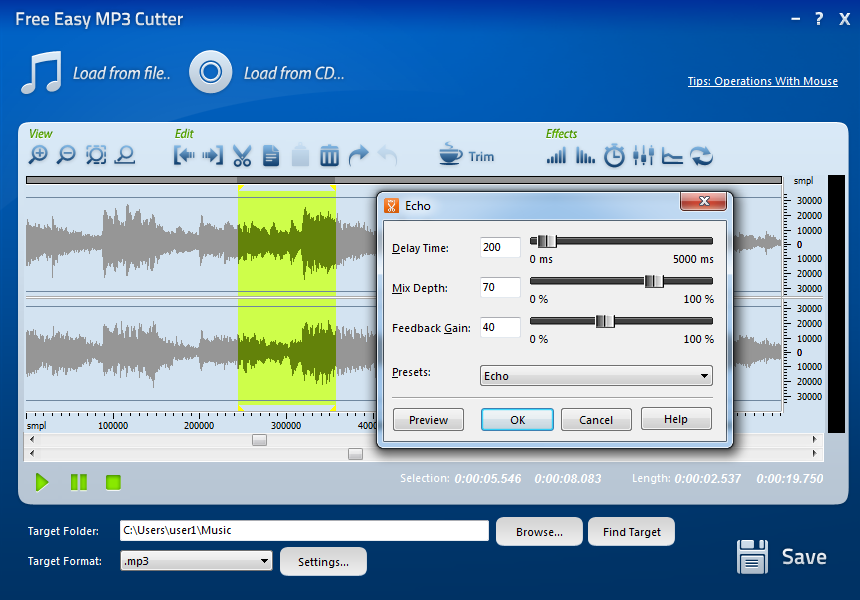
Task: Click the Stop button
Action: (x=114, y=483)
